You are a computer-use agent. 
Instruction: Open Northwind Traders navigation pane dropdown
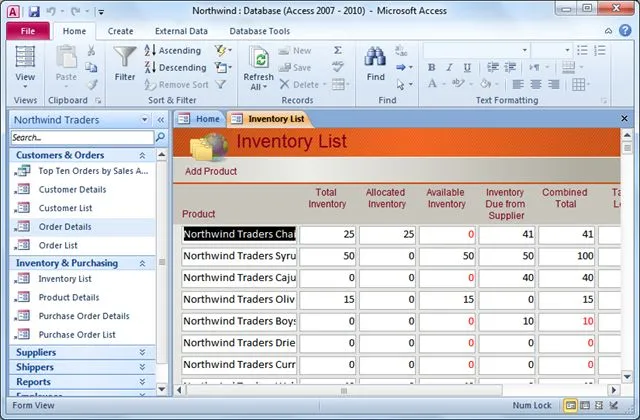tap(144, 120)
